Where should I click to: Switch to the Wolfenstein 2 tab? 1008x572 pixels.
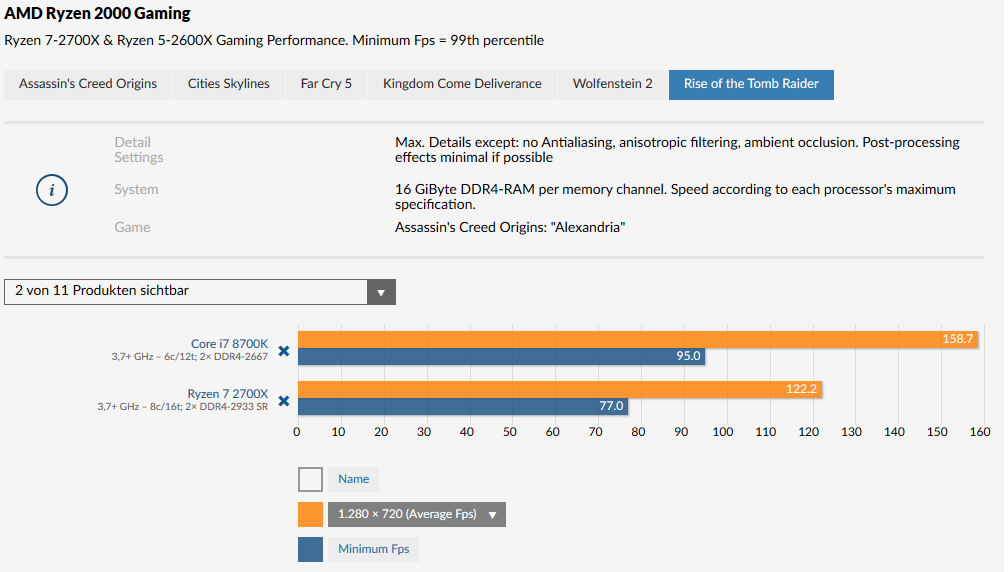[x=613, y=84]
